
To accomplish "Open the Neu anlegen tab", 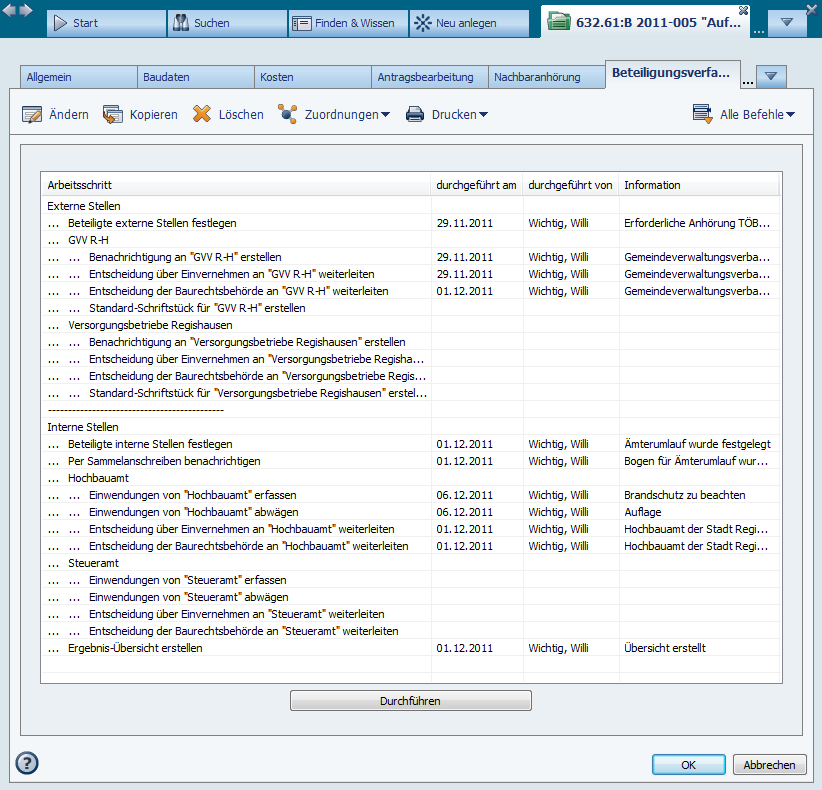I will point(468,23).
